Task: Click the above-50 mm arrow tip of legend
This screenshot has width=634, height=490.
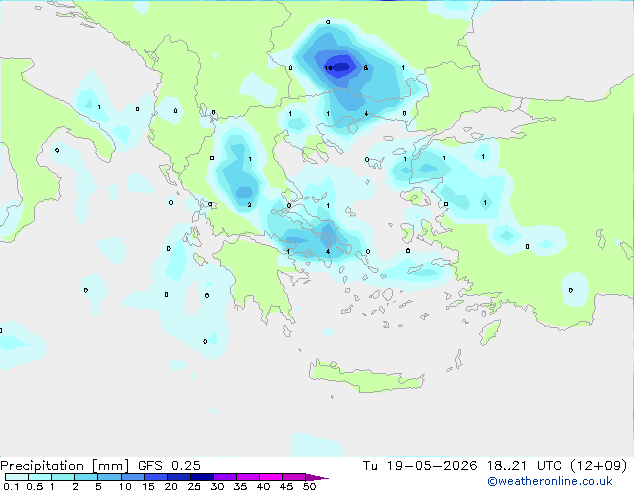Action: tap(317, 477)
